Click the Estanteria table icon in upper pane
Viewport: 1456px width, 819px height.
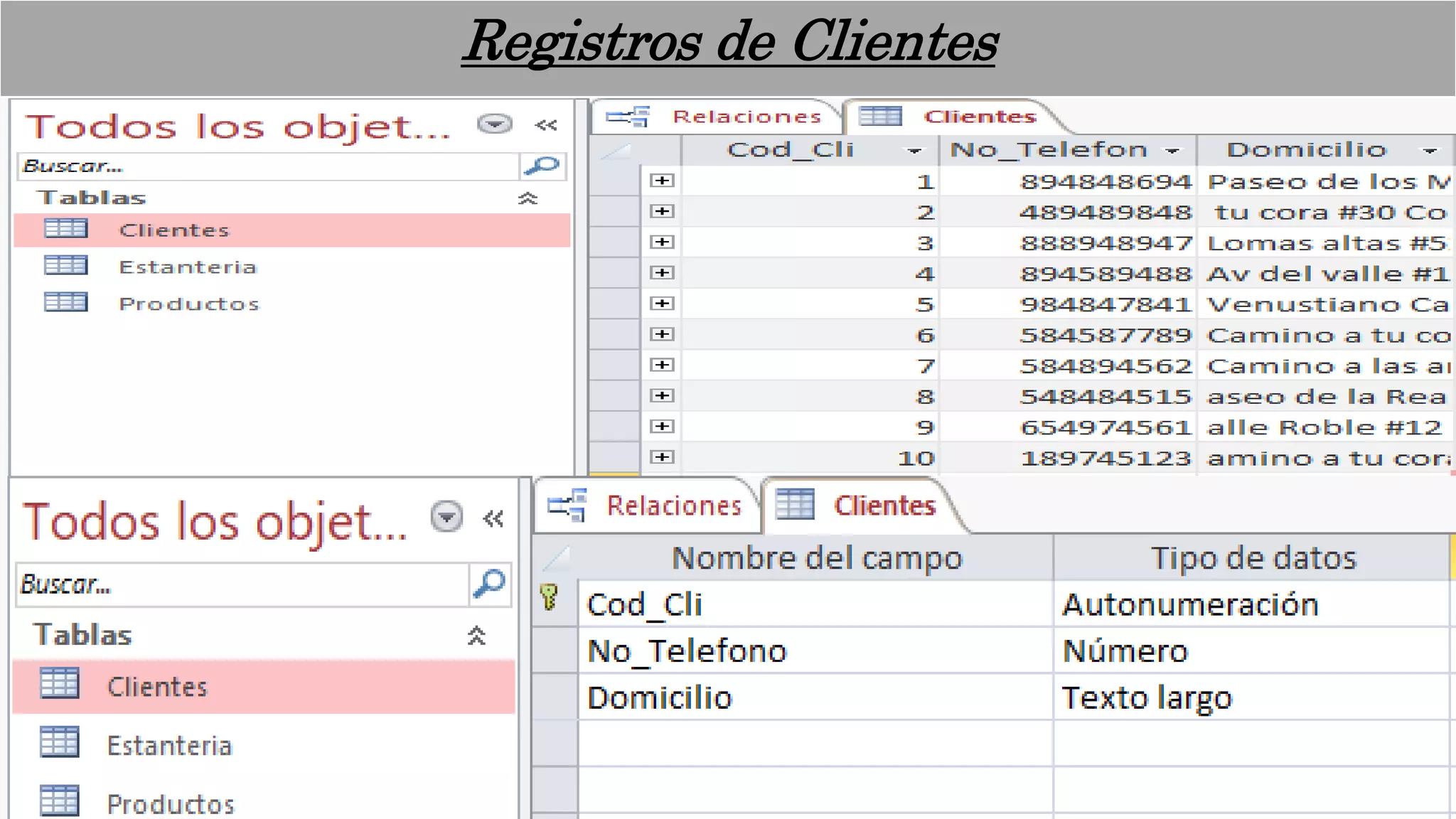pyautogui.click(x=65, y=266)
